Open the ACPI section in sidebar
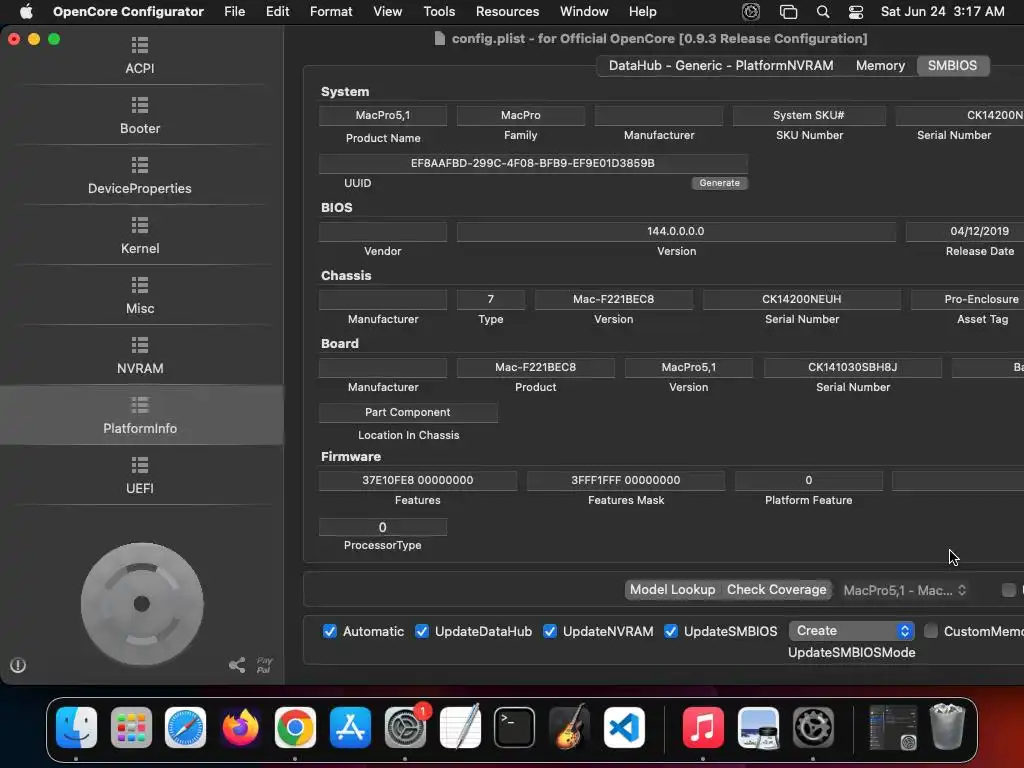Image resolution: width=1024 pixels, height=768 pixels. (x=140, y=56)
